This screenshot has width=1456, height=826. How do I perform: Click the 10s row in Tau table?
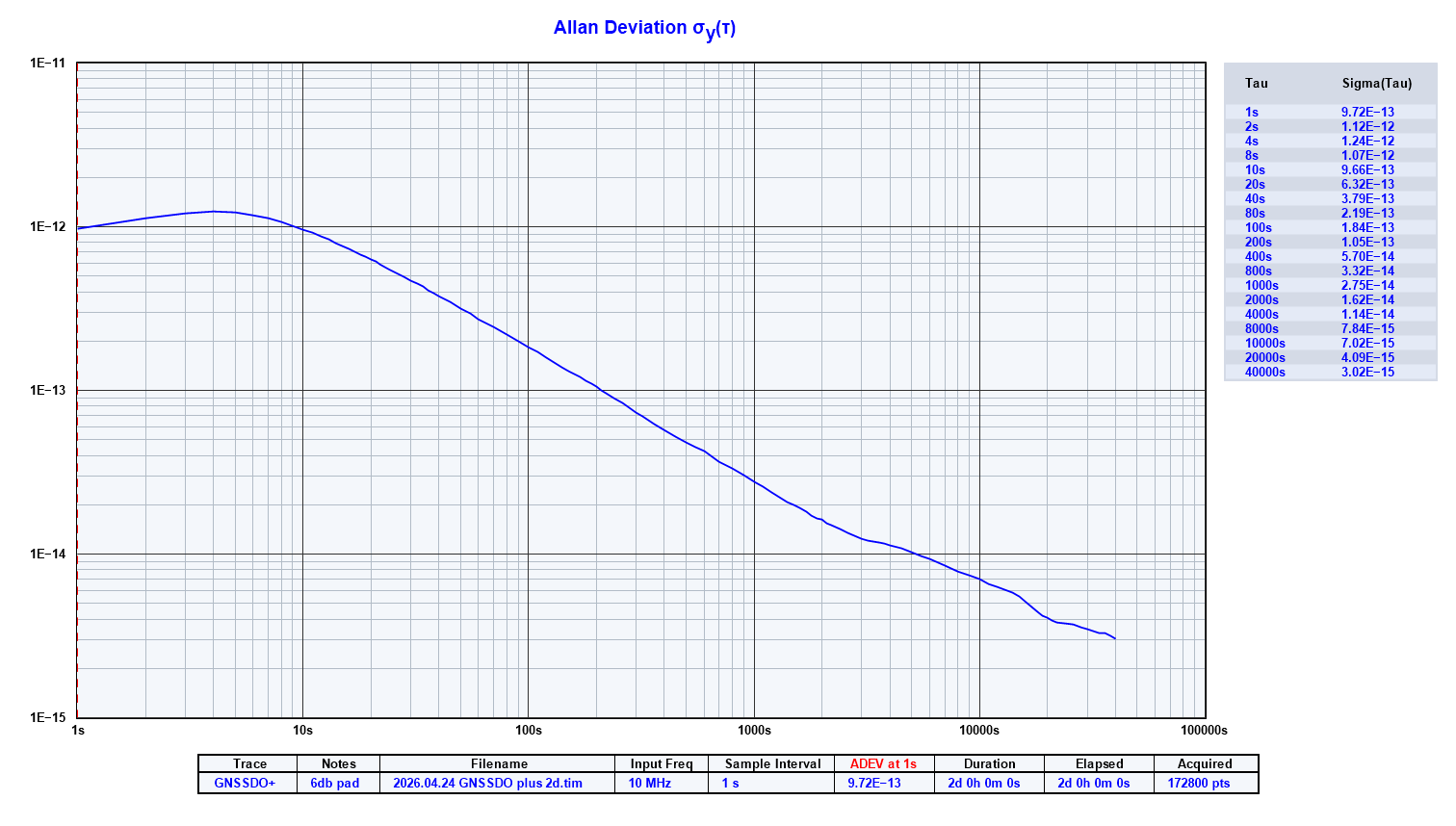click(1255, 169)
